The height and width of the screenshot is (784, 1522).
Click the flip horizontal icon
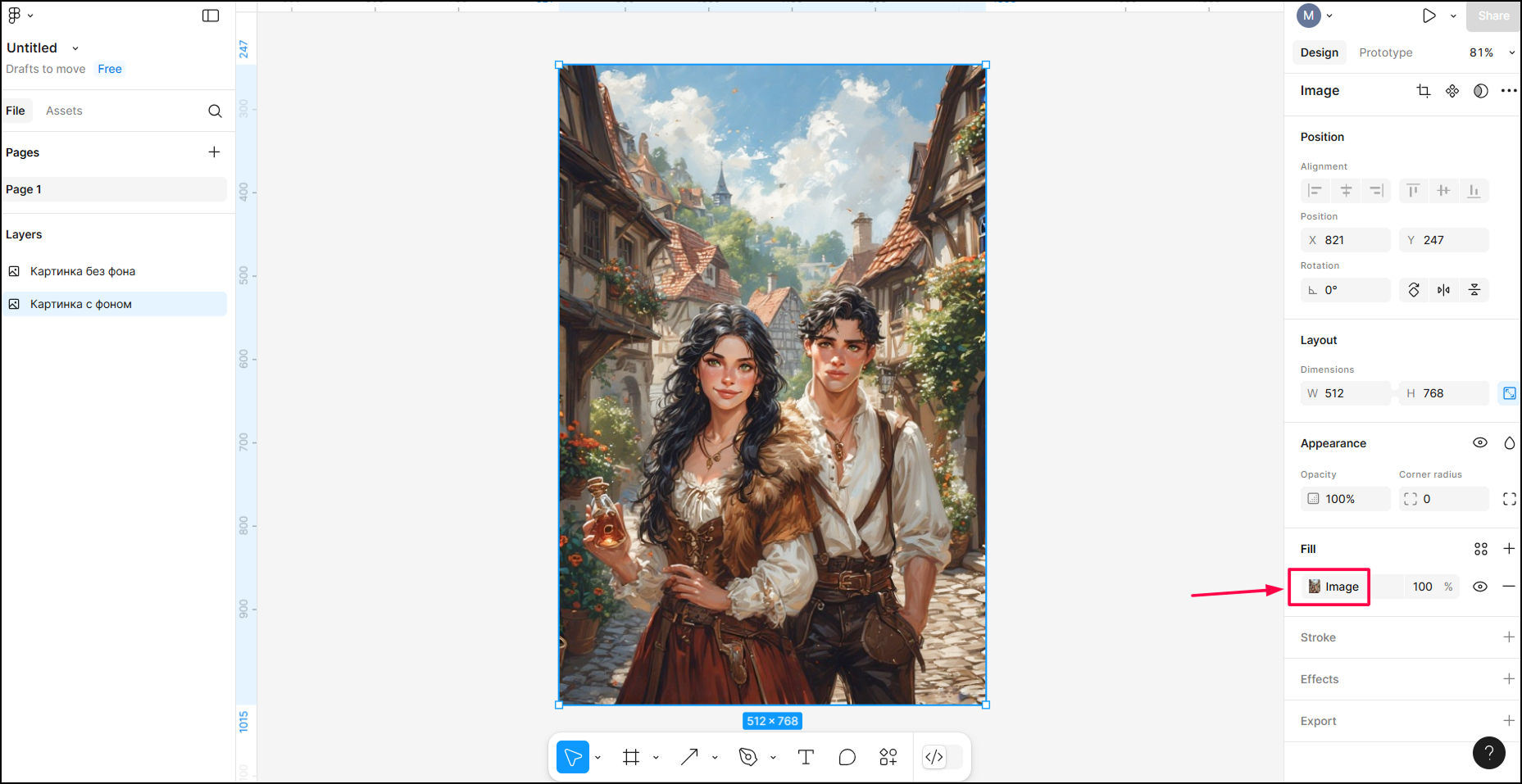(1443, 290)
